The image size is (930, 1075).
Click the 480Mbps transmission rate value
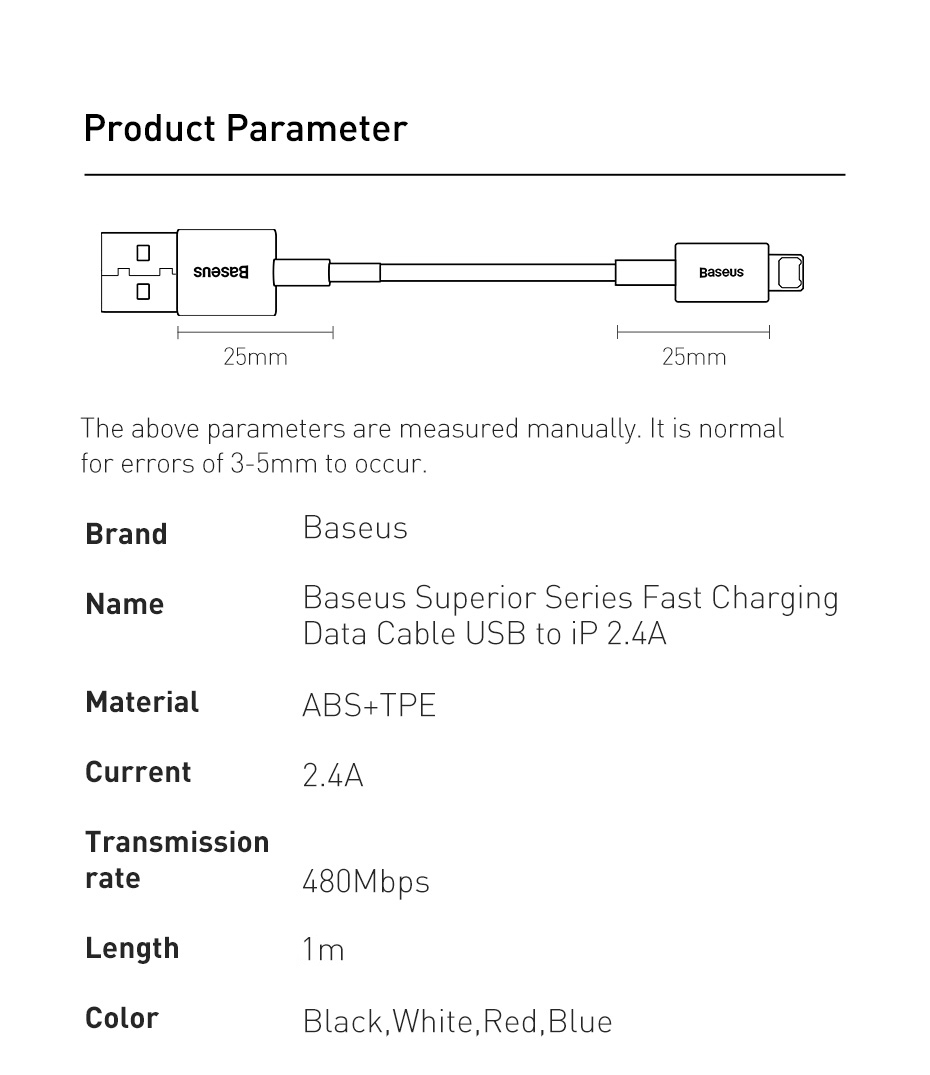pyautogui.click(x=365, y=882)
